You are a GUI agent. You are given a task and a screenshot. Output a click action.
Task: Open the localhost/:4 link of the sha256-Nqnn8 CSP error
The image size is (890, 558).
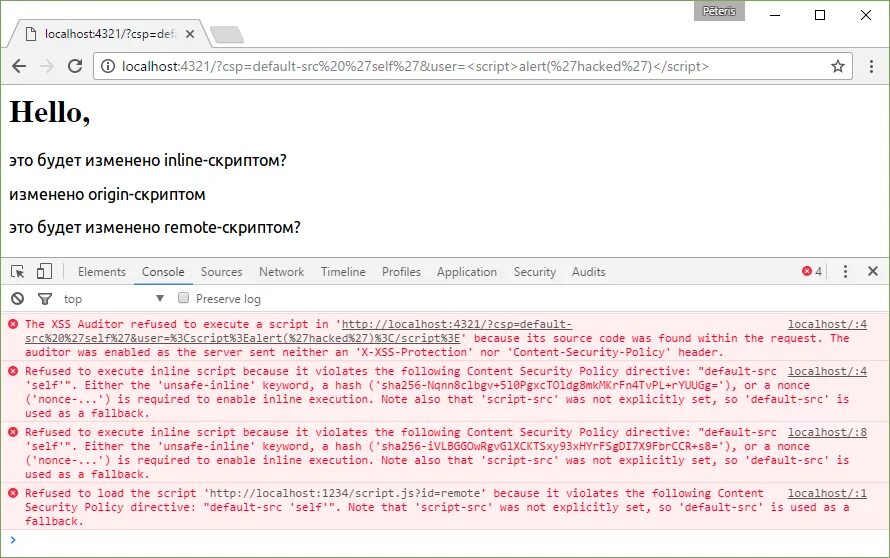pyautogui.click(x=827, y=371)
